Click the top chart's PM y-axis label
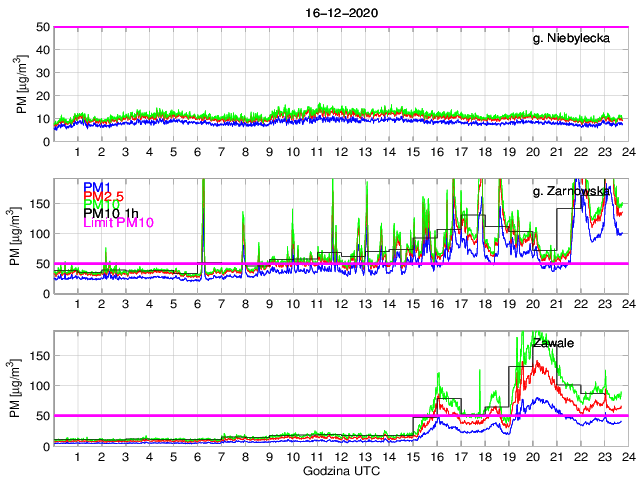 21,84
